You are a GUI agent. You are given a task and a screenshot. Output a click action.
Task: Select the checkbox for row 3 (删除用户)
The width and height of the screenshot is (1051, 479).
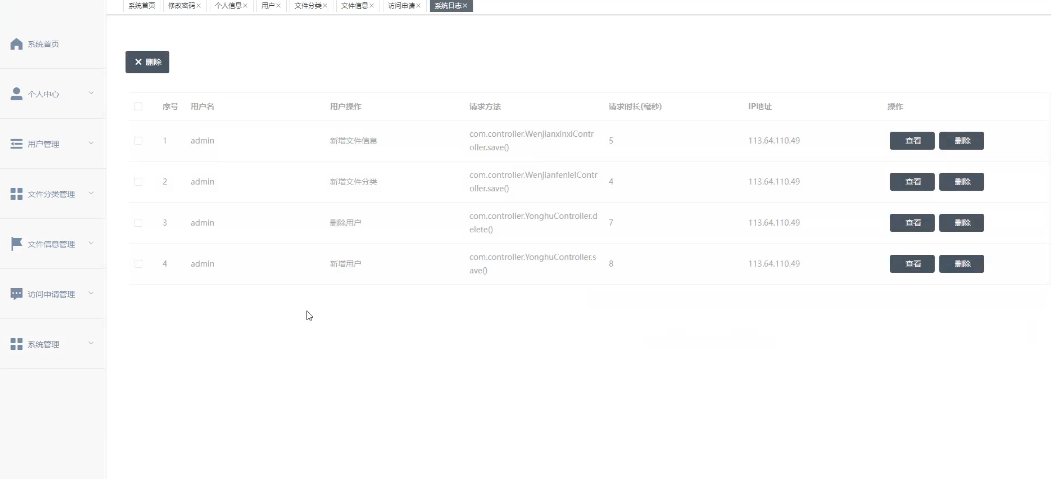138,223
